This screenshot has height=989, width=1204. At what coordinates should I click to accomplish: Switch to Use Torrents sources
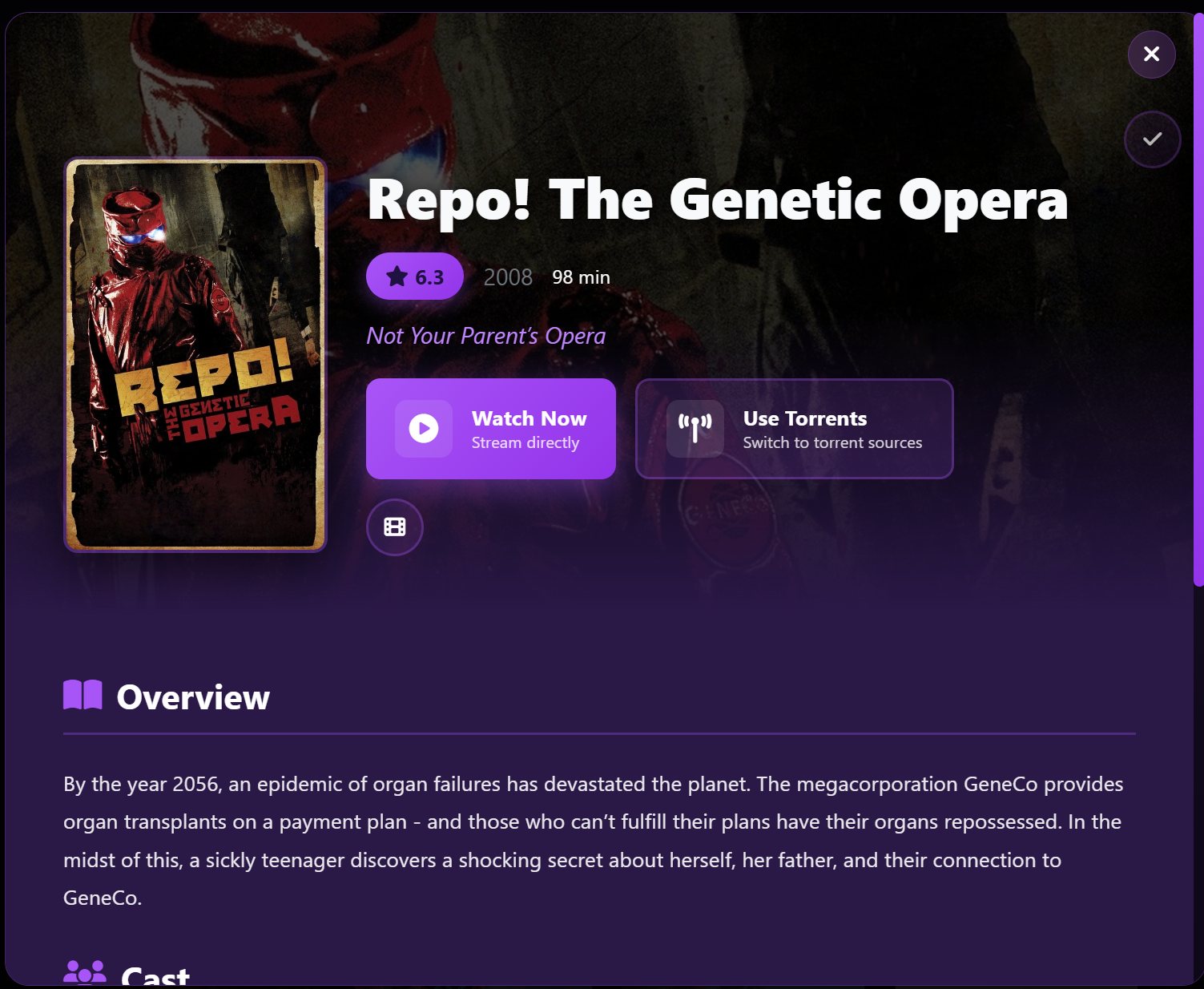point(795,429)
